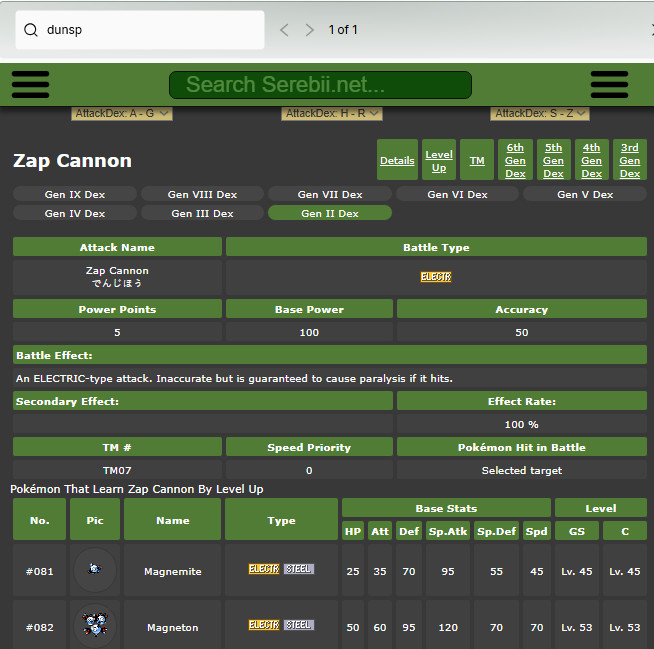This screenshot has width=654, height=649.
Task: Click the find-in-page text box containing dunsp
Action: 140,30
